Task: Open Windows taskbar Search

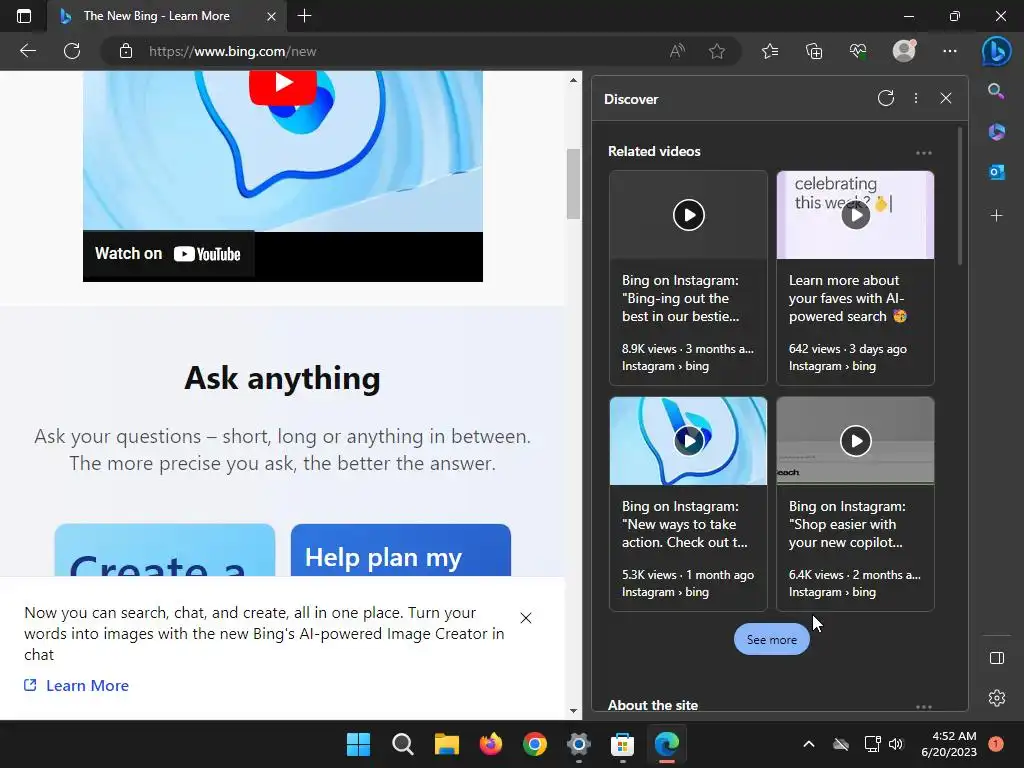Action: 402,744
